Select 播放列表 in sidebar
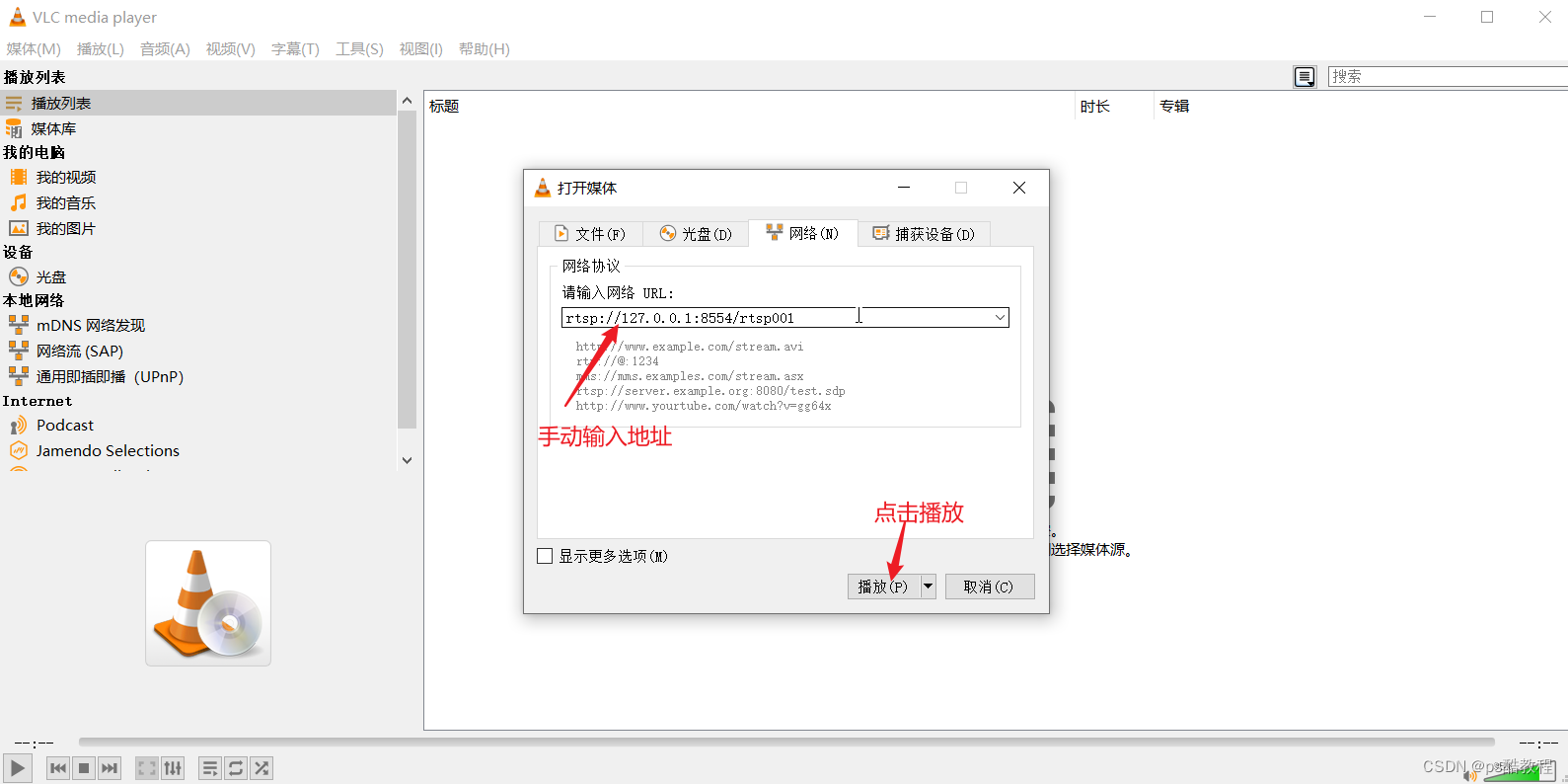 [197, 103]
